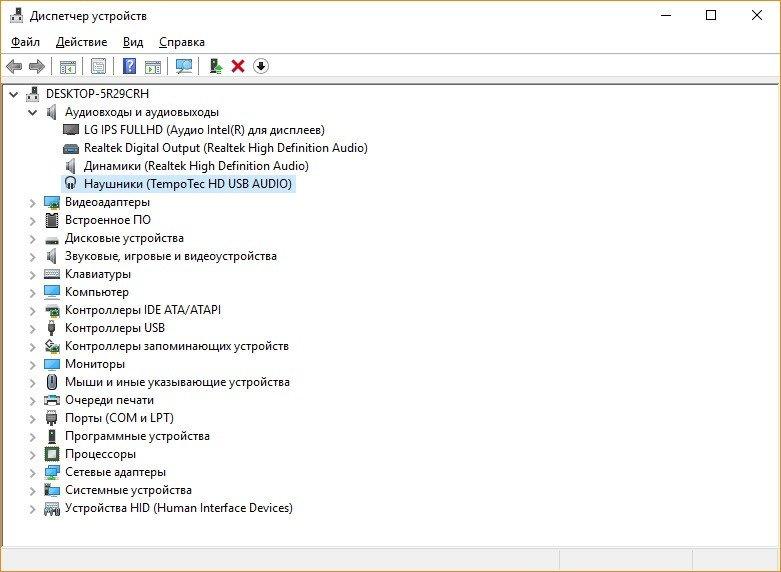Expand the Контроллеры USB node

tap(33, 328)
